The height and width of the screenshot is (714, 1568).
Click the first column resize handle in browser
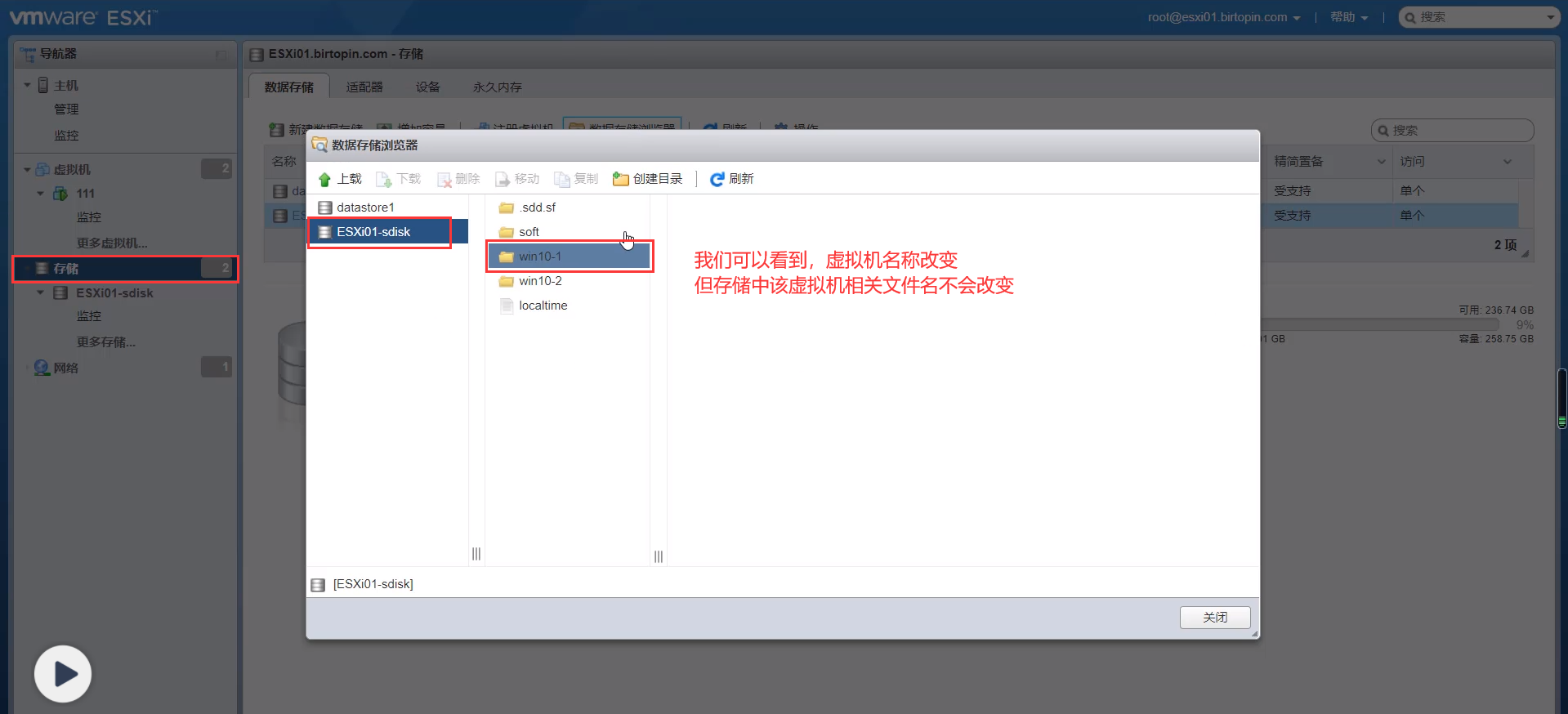[476, 554]
